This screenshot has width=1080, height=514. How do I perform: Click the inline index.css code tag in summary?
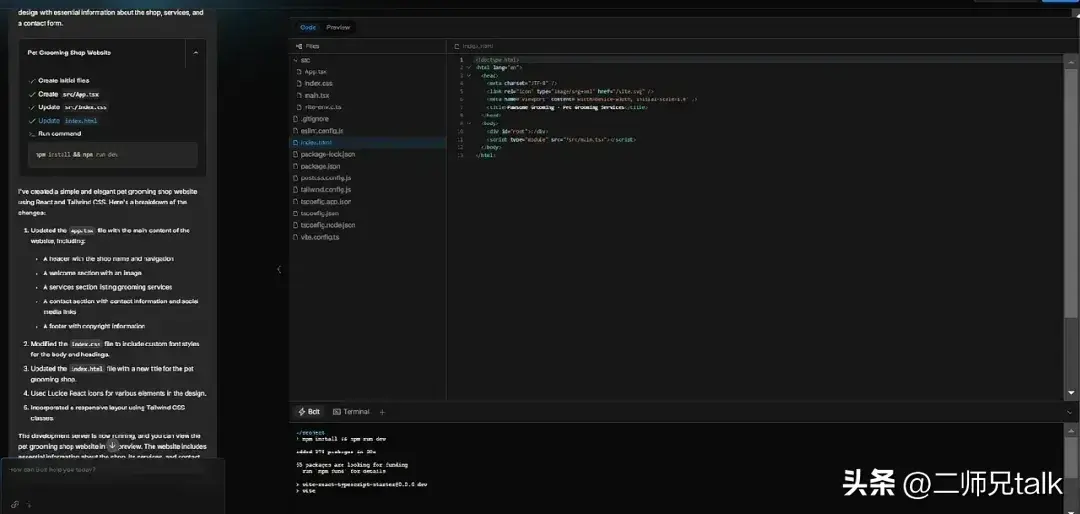pos(86,344)
